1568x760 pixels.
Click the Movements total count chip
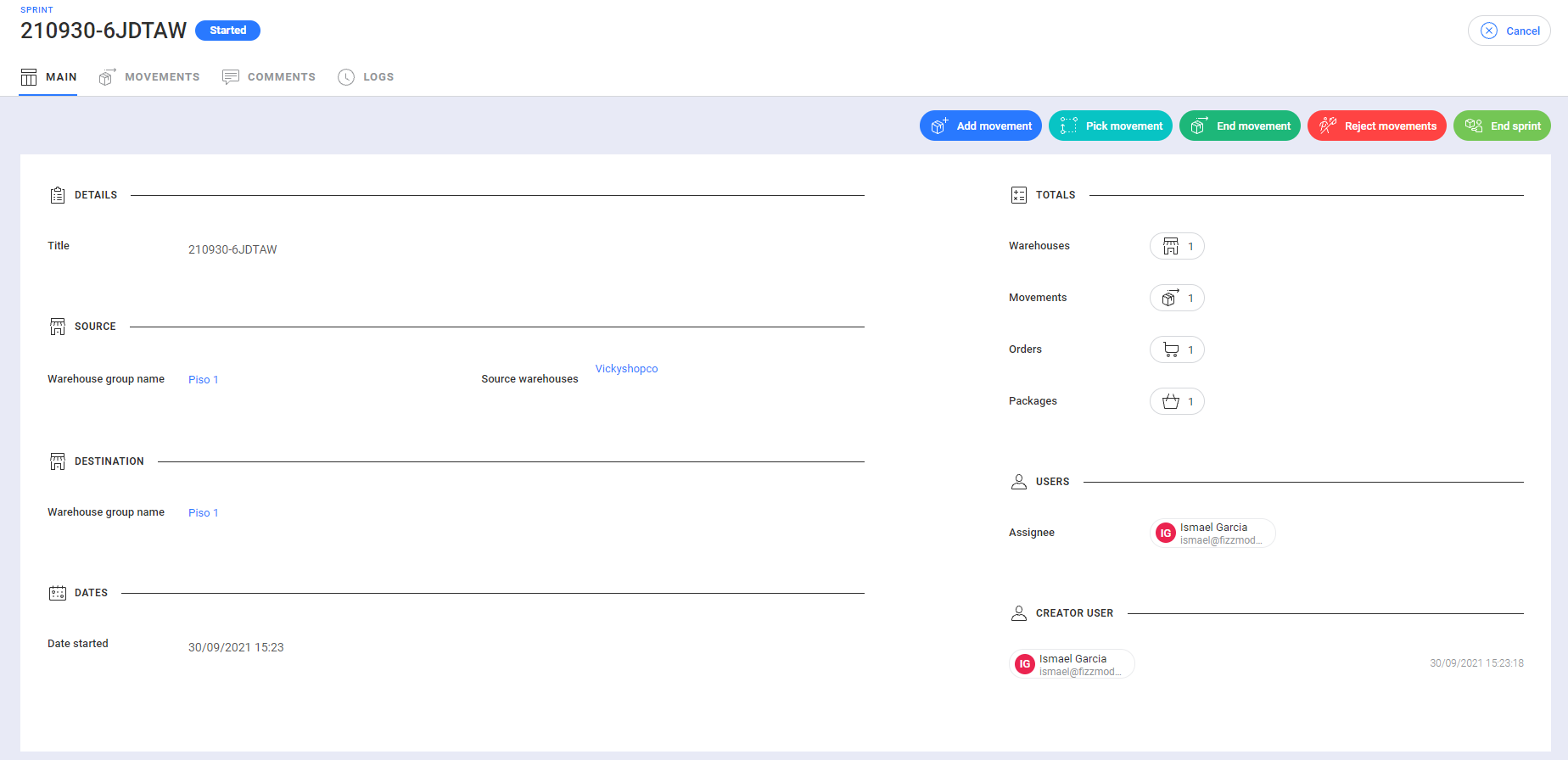[x=1177, y=298]
